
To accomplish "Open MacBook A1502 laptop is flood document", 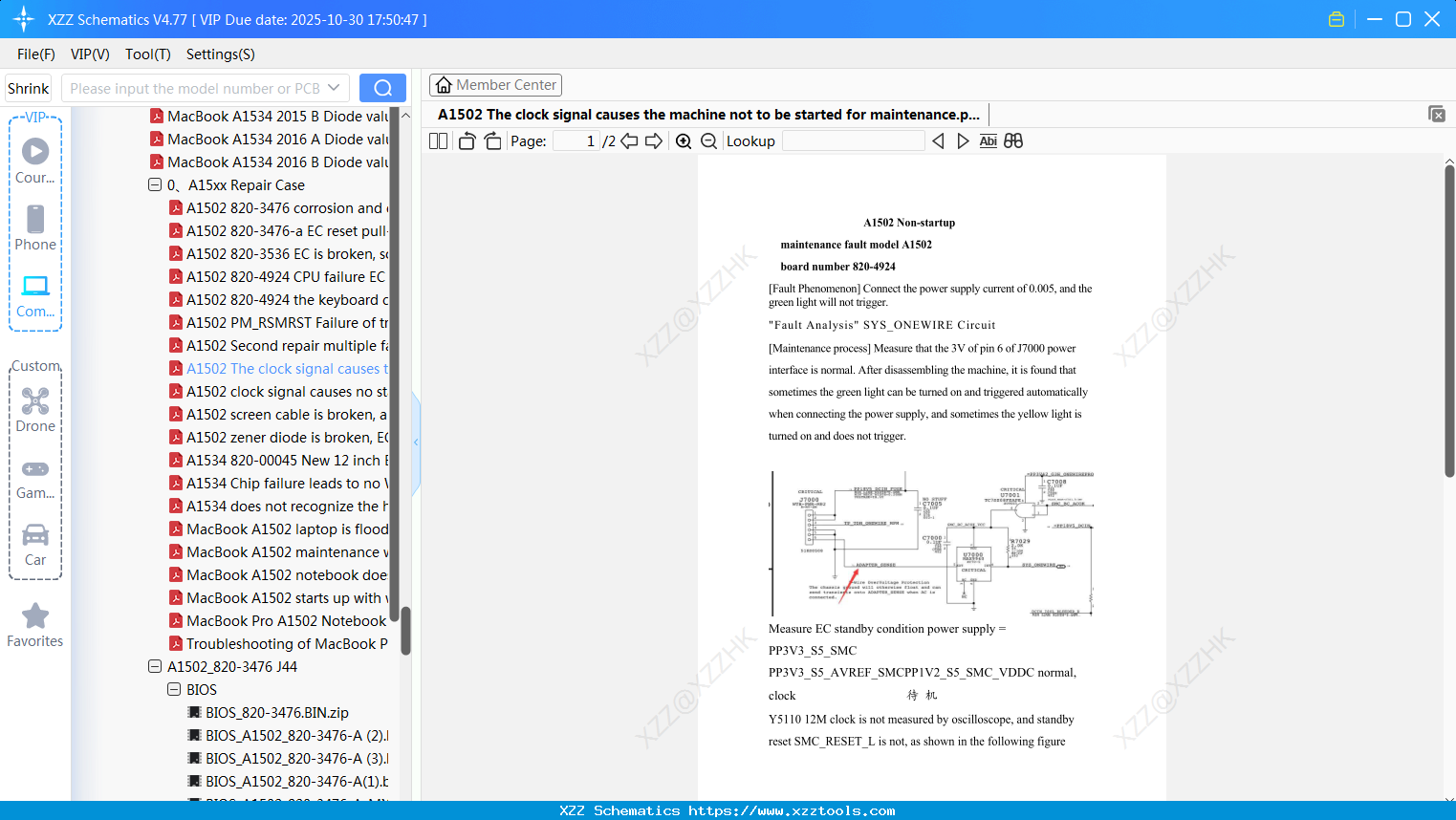I will point(279,529).
